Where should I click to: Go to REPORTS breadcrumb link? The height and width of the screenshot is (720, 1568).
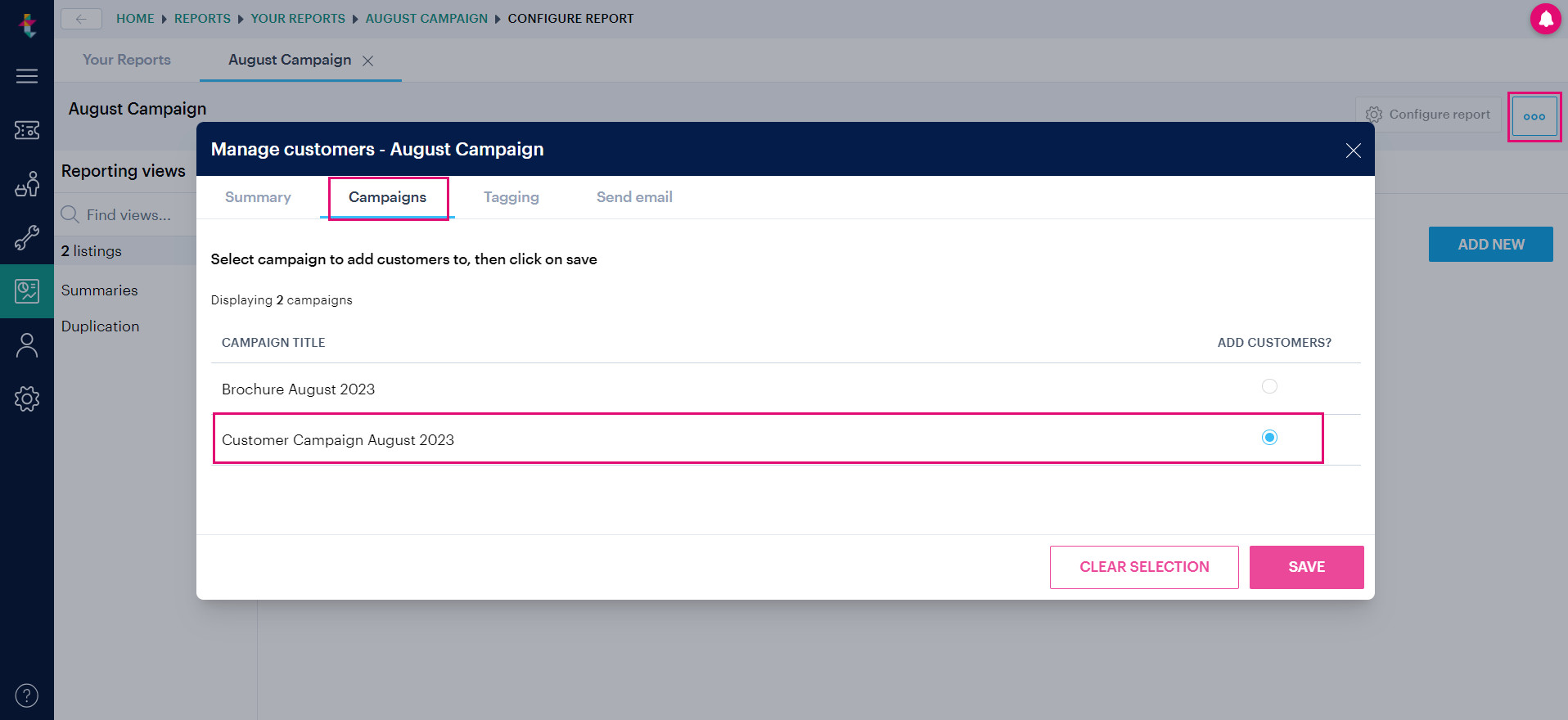[202, 19]
